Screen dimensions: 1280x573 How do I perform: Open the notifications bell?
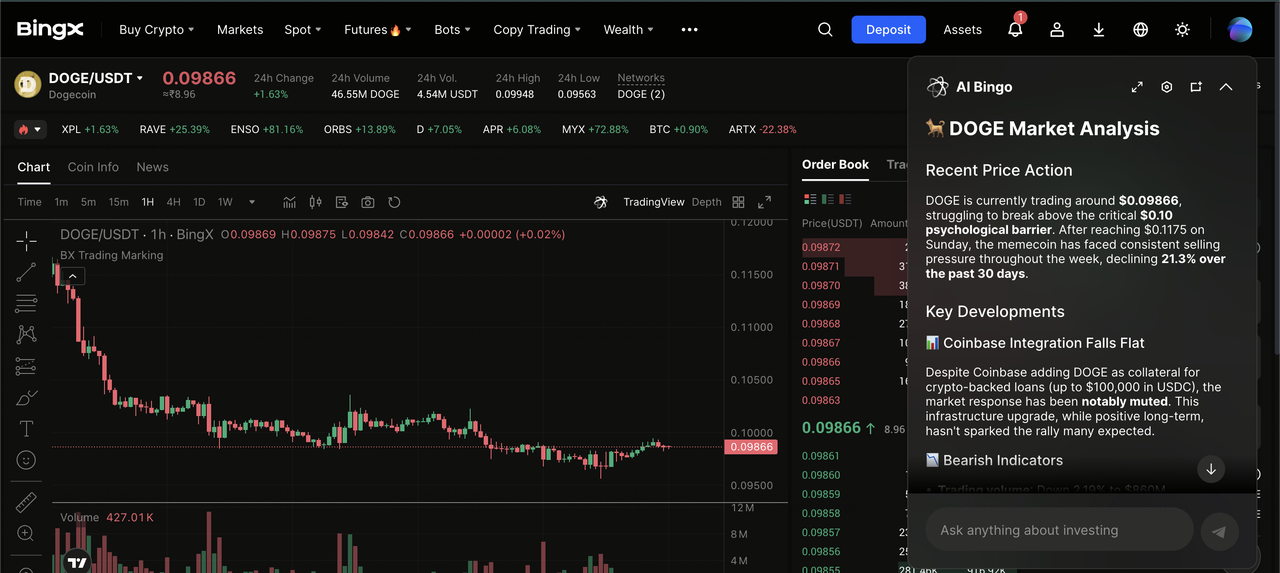(x=1015, y=30)
